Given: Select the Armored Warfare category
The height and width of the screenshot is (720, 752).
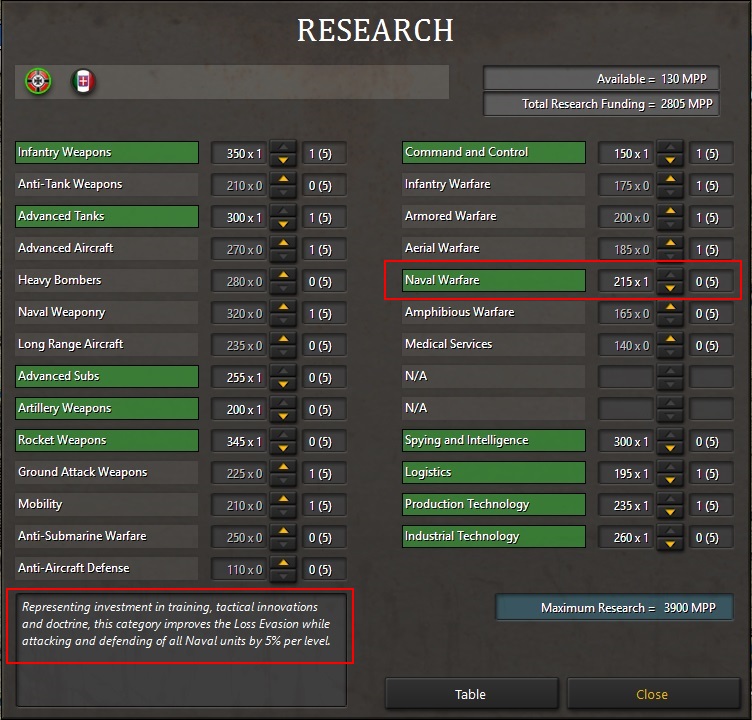Looking at the screenshot, I should pos(494,216).
